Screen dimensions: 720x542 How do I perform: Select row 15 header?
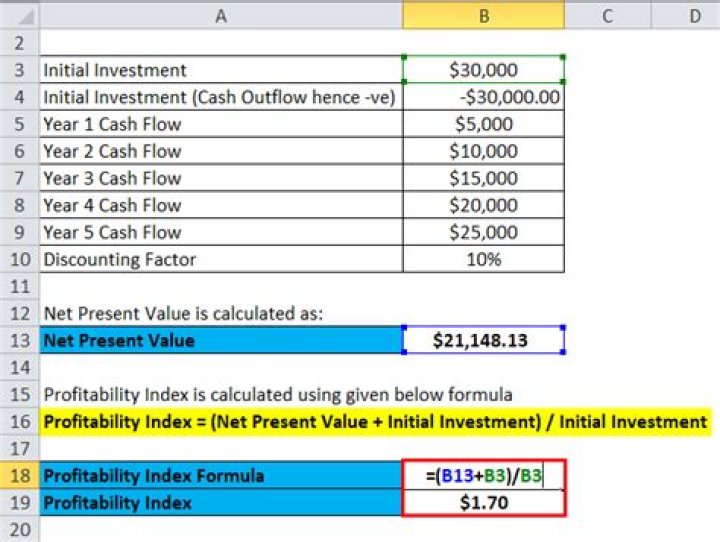[x=19, y=395]
